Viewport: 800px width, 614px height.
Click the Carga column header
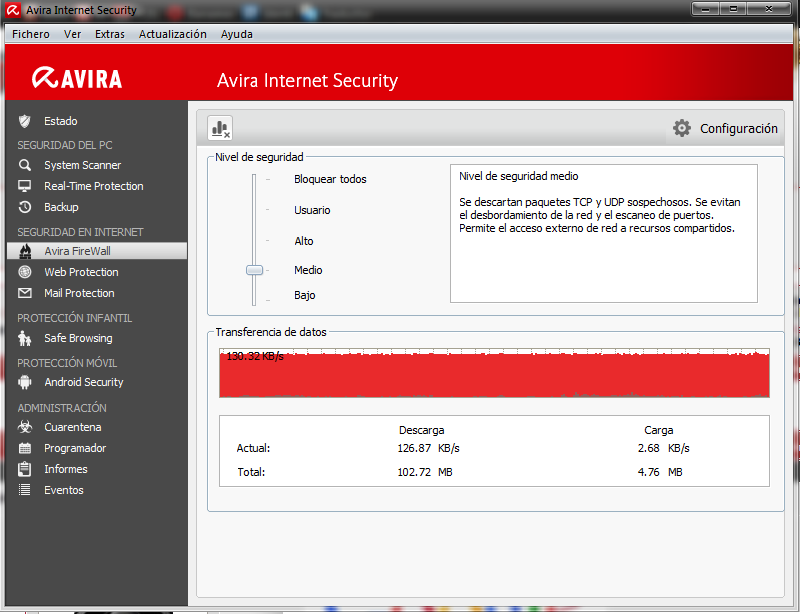(x=659, y=430)
